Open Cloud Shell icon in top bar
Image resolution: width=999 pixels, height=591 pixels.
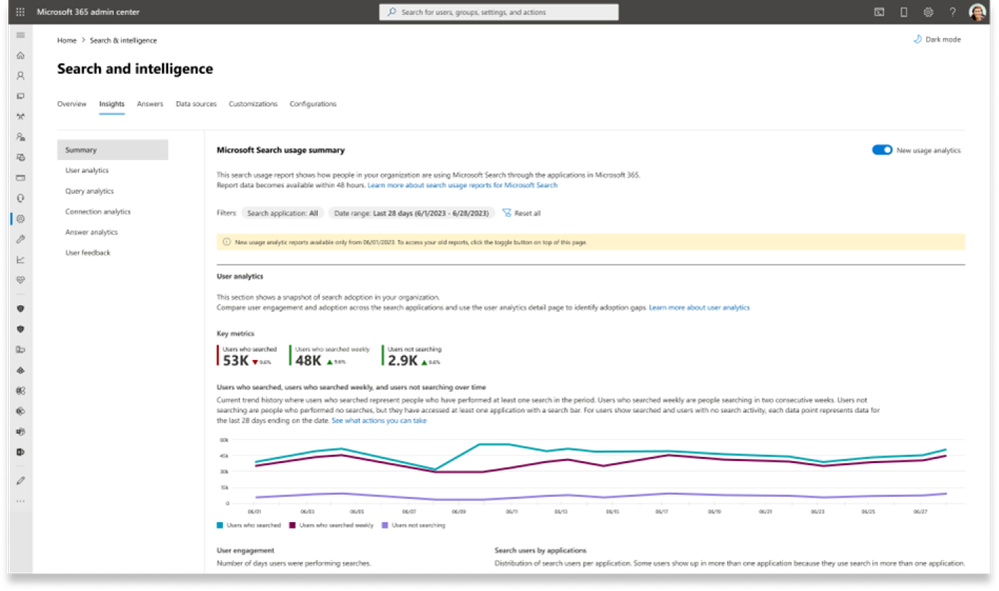[879, 12]
